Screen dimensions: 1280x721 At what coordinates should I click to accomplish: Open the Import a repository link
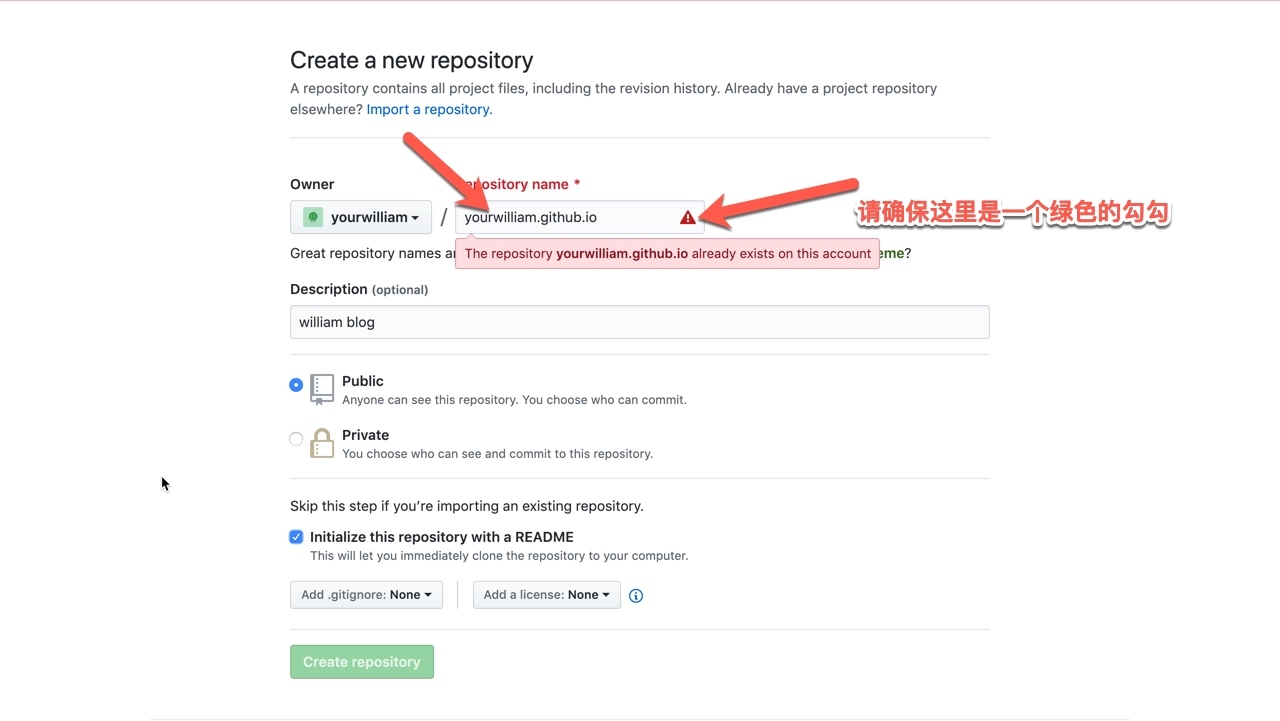(429, 109)
